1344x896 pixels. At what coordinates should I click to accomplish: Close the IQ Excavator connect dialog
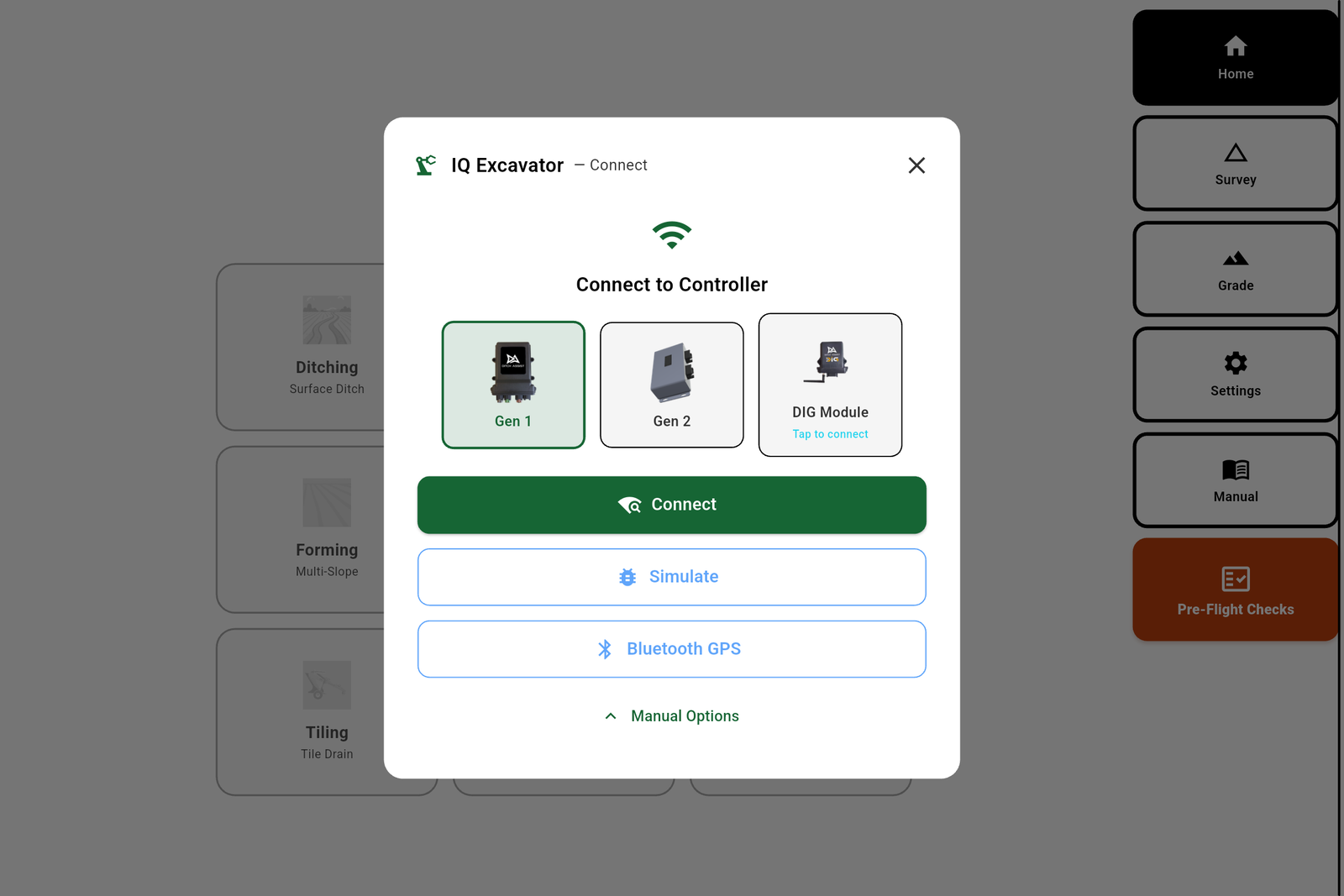point(916,165)
